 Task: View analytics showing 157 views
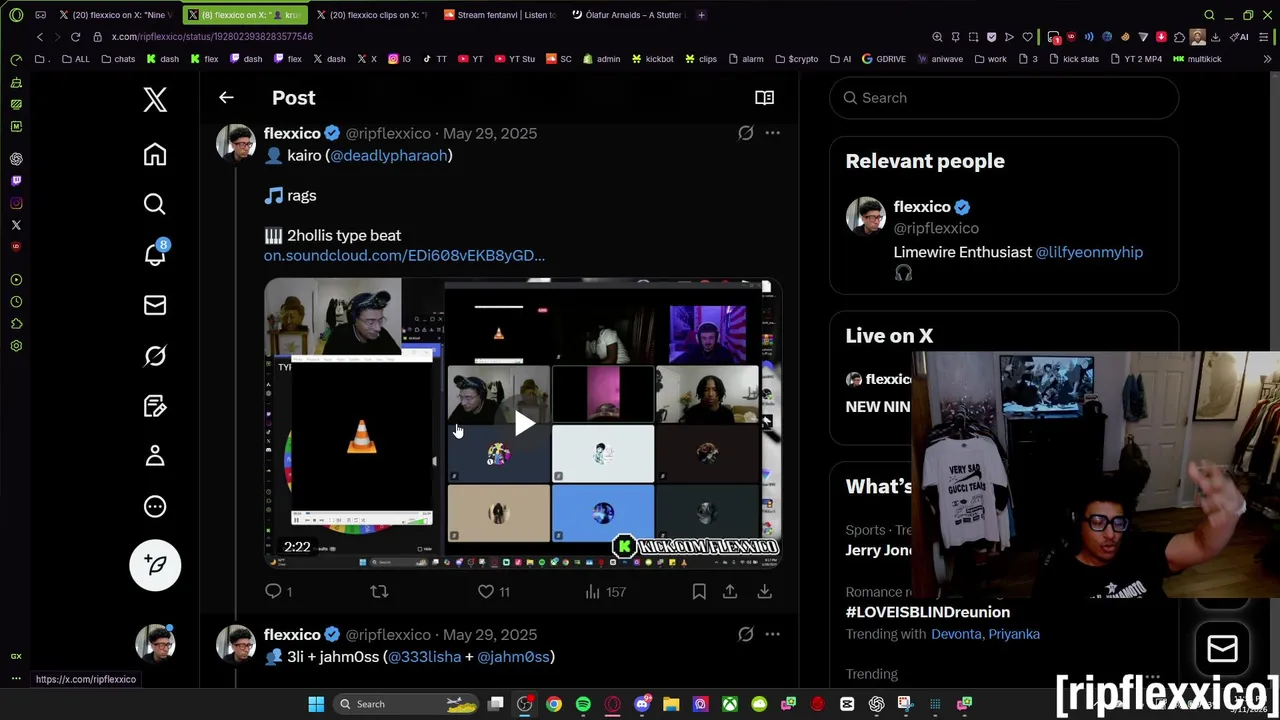605,591
